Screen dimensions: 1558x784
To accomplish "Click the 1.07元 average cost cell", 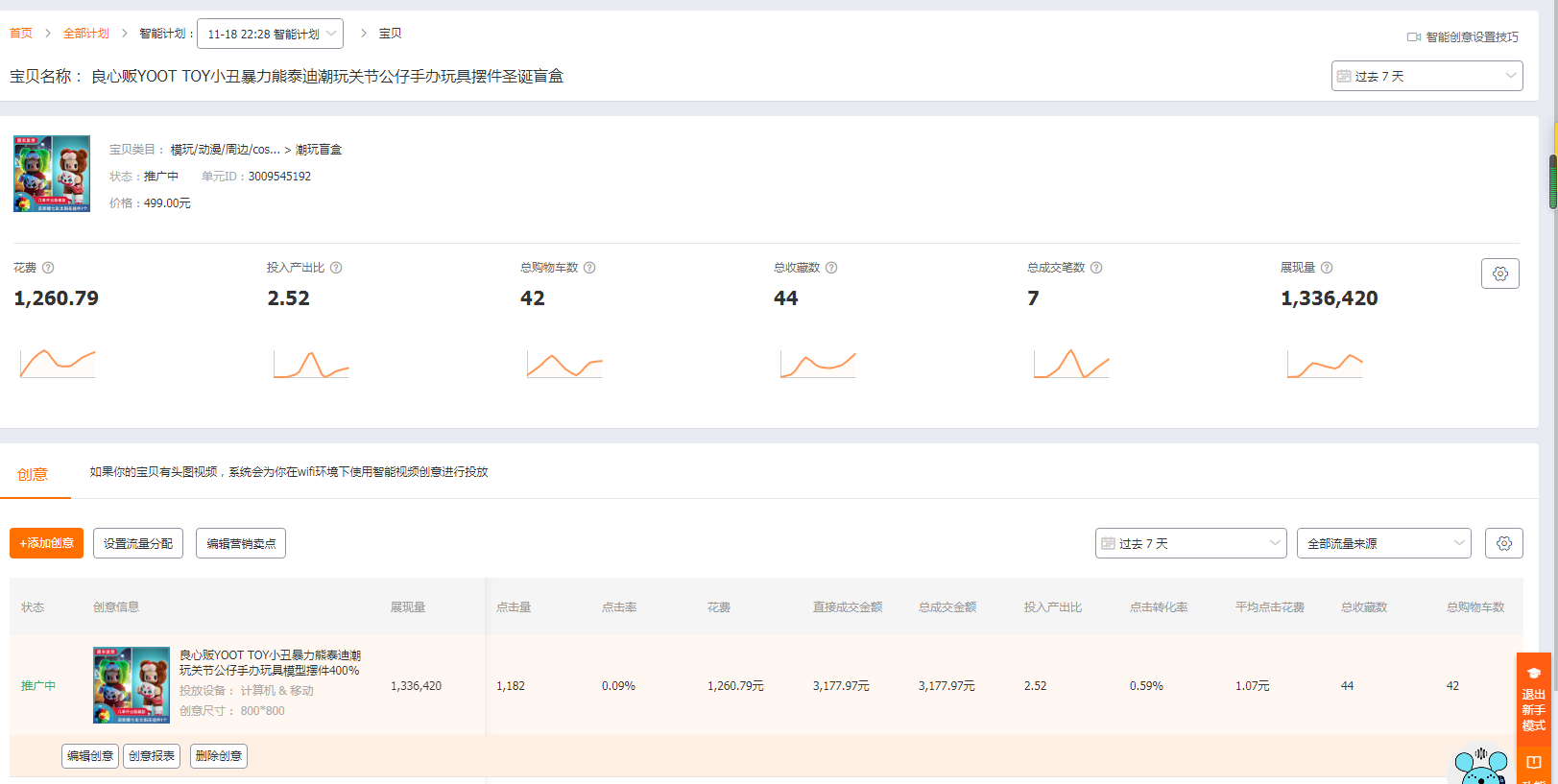I will click(x=1252, y=686).
